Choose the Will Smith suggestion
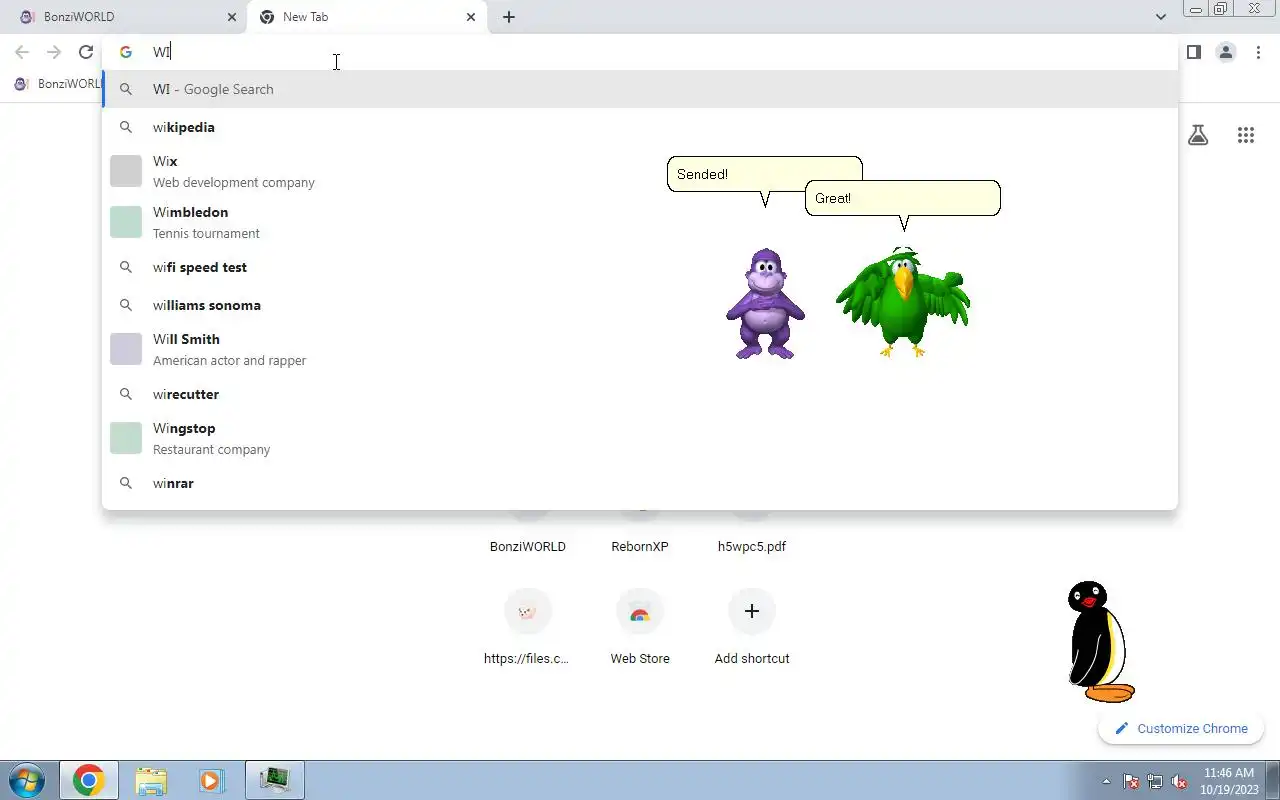 [x=640, y=349]
